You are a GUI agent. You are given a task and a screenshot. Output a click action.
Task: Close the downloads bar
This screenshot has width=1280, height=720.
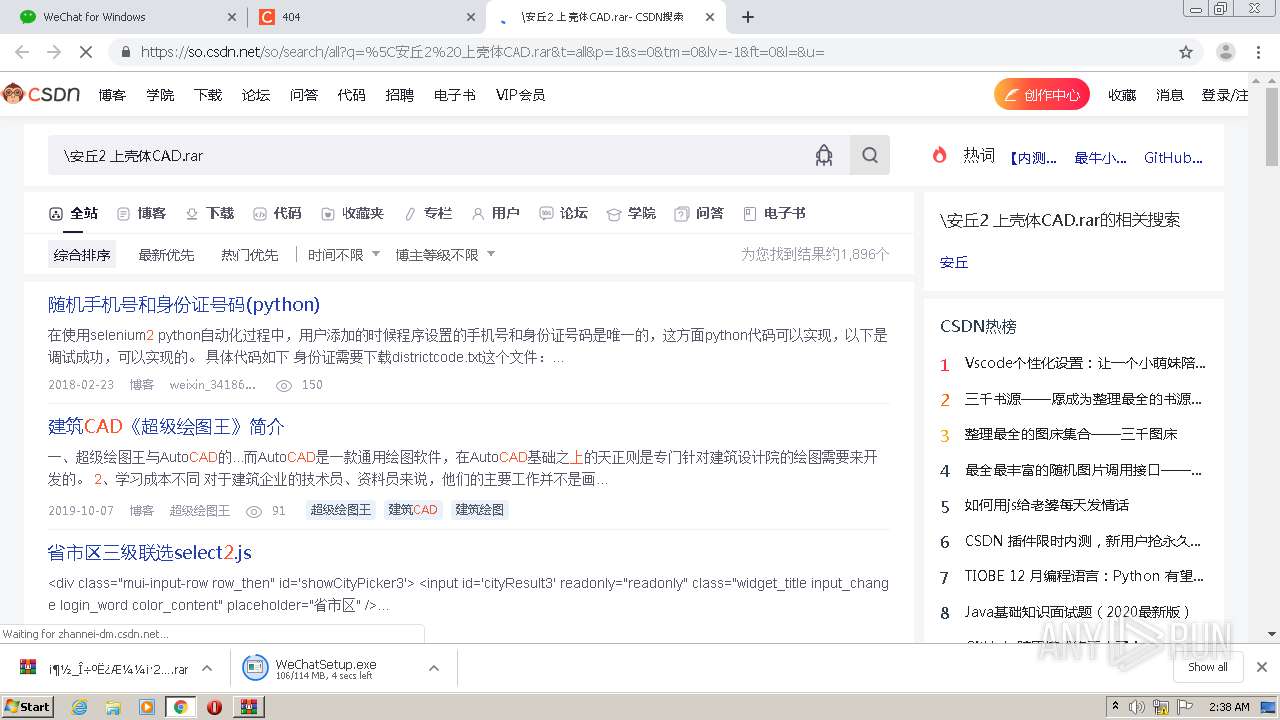(x=1262, y=667)
